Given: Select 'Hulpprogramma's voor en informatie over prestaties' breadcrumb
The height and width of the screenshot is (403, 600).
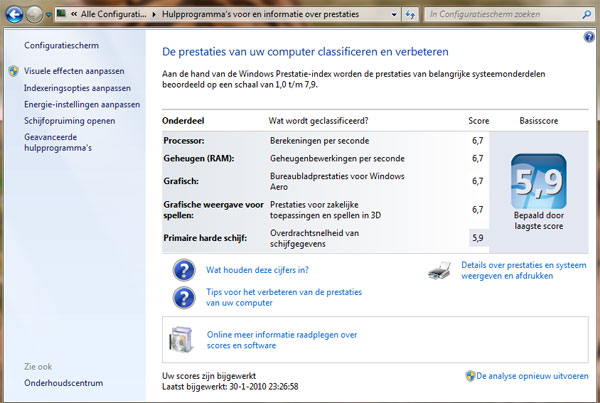Looking at the screenshot, I should (260, 14).
